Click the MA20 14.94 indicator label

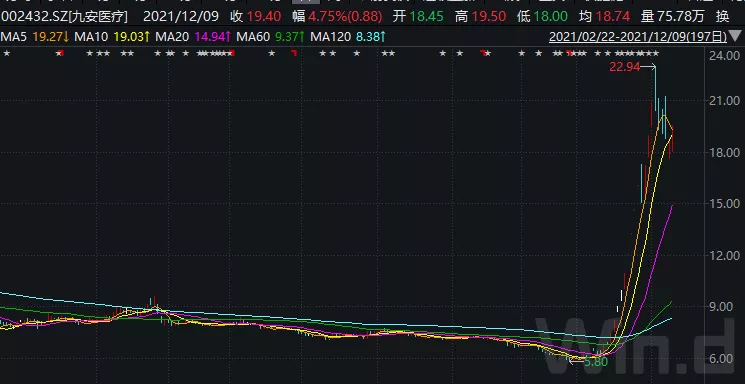click(x=193, y=36)
